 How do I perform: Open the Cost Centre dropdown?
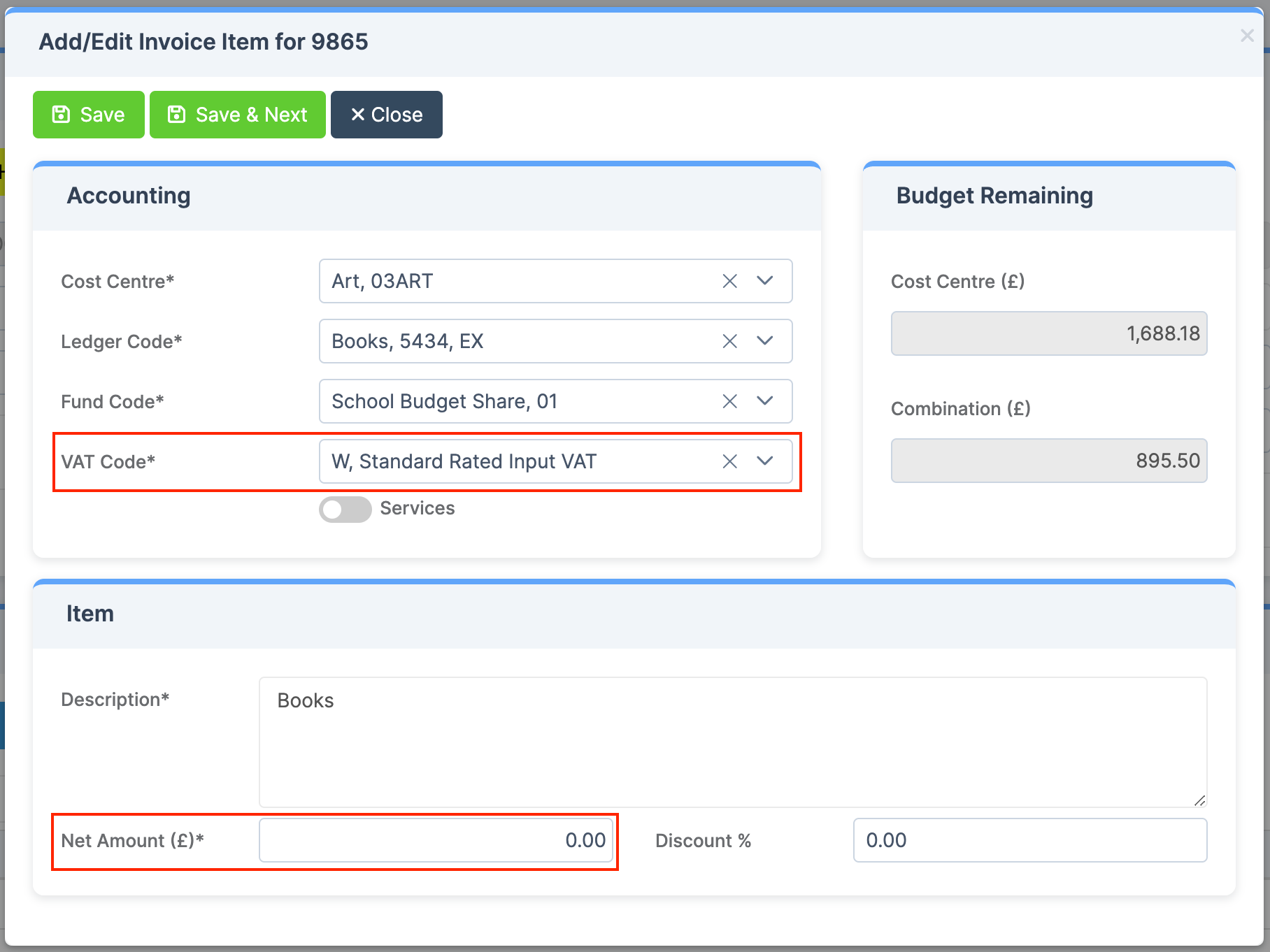click(765, 281)
